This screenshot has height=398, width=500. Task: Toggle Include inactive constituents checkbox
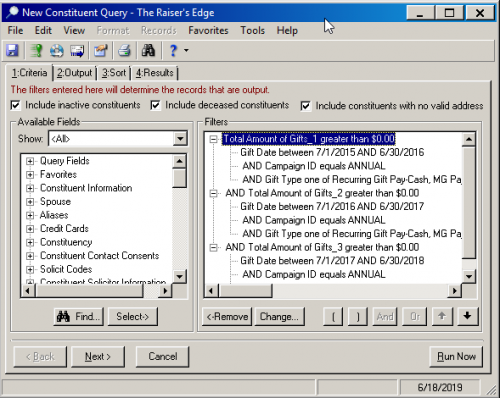tap(15, 105)
